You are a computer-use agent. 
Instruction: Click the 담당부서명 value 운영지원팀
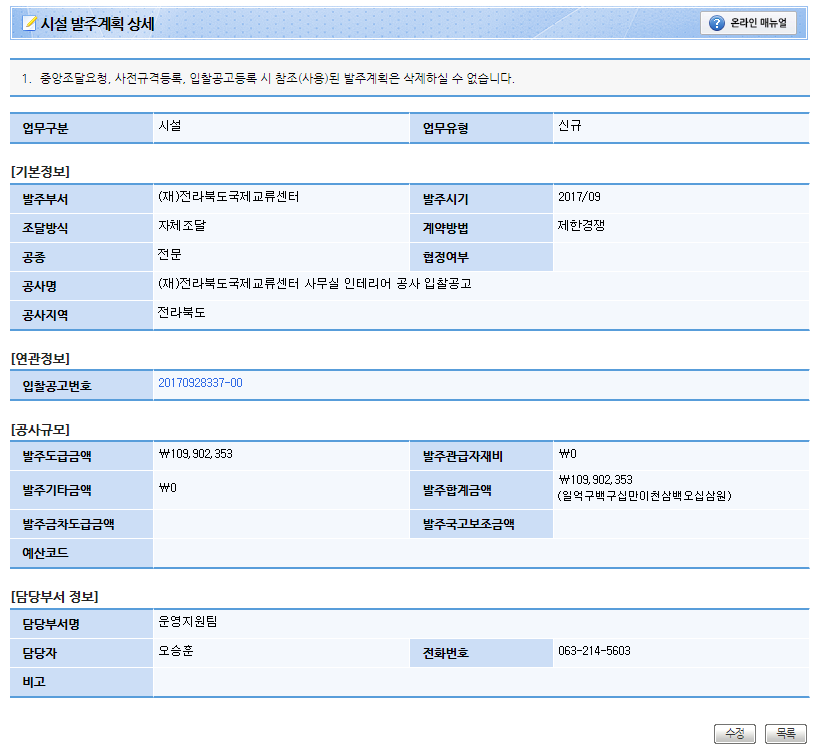point(187,621)
